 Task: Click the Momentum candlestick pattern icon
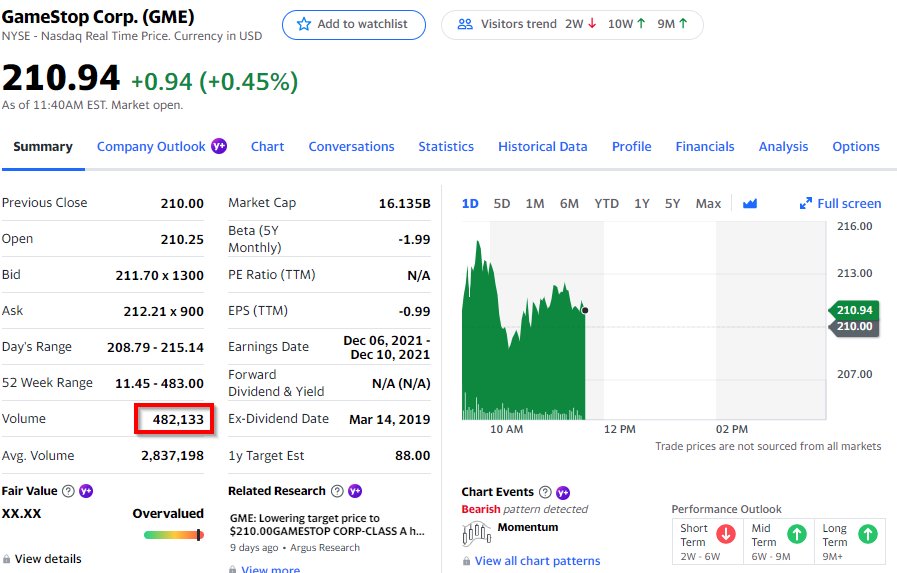(477, 534)
